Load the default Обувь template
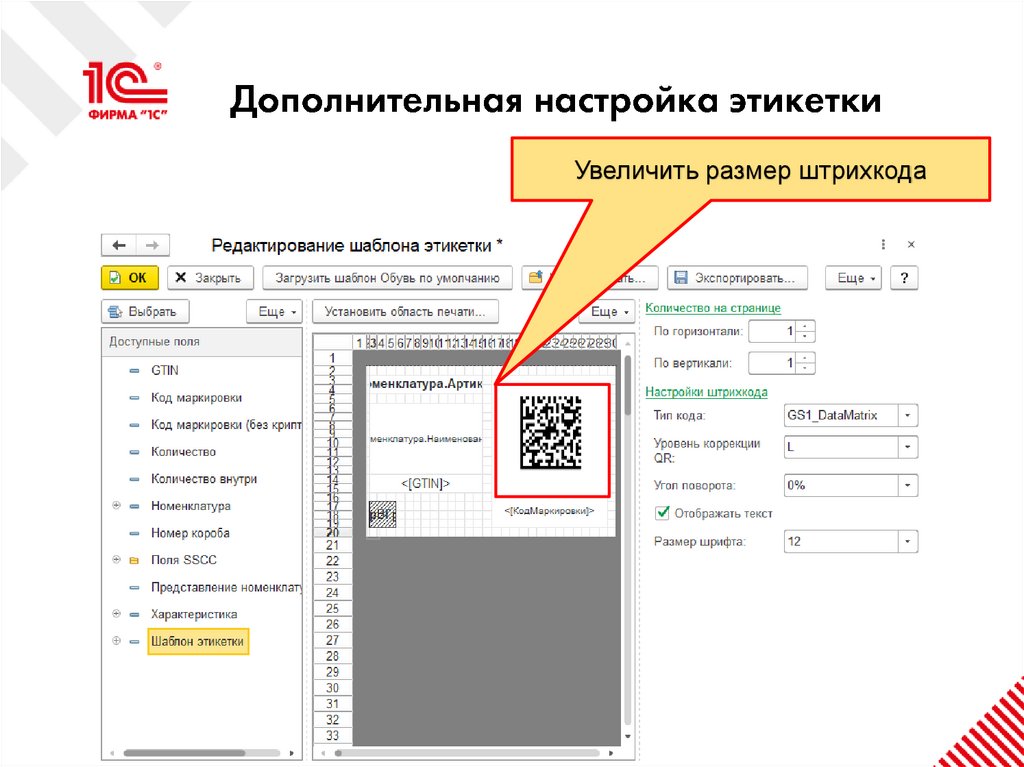This screenshot has width=1024, height=767. coord(387,278)
